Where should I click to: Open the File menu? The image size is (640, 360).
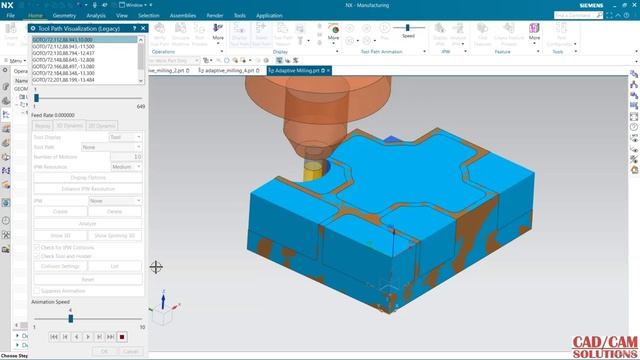point(11,16)
